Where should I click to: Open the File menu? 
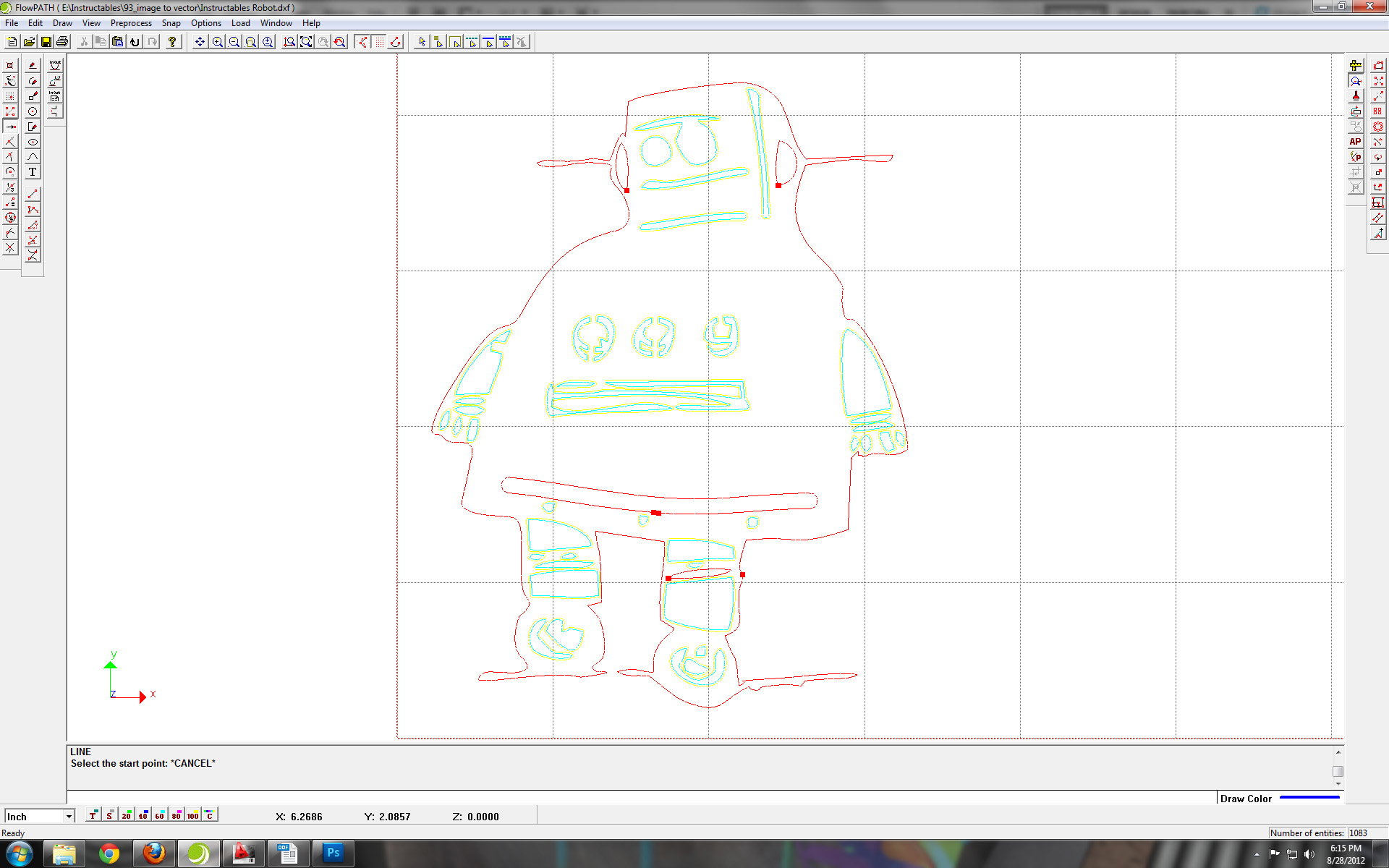[x=12, y=23]
